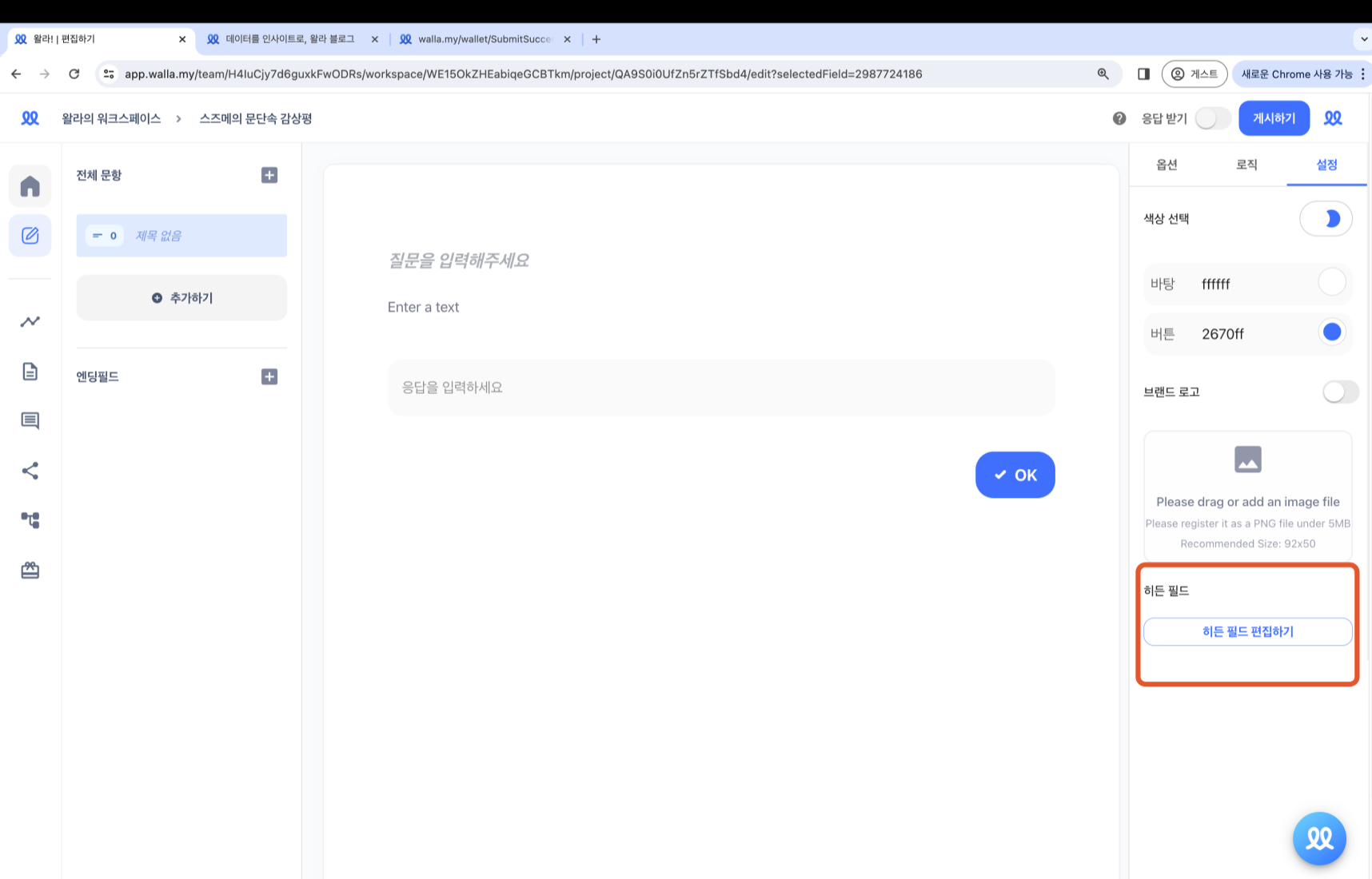Add a new question with plus icon

[x=269, y=175]
